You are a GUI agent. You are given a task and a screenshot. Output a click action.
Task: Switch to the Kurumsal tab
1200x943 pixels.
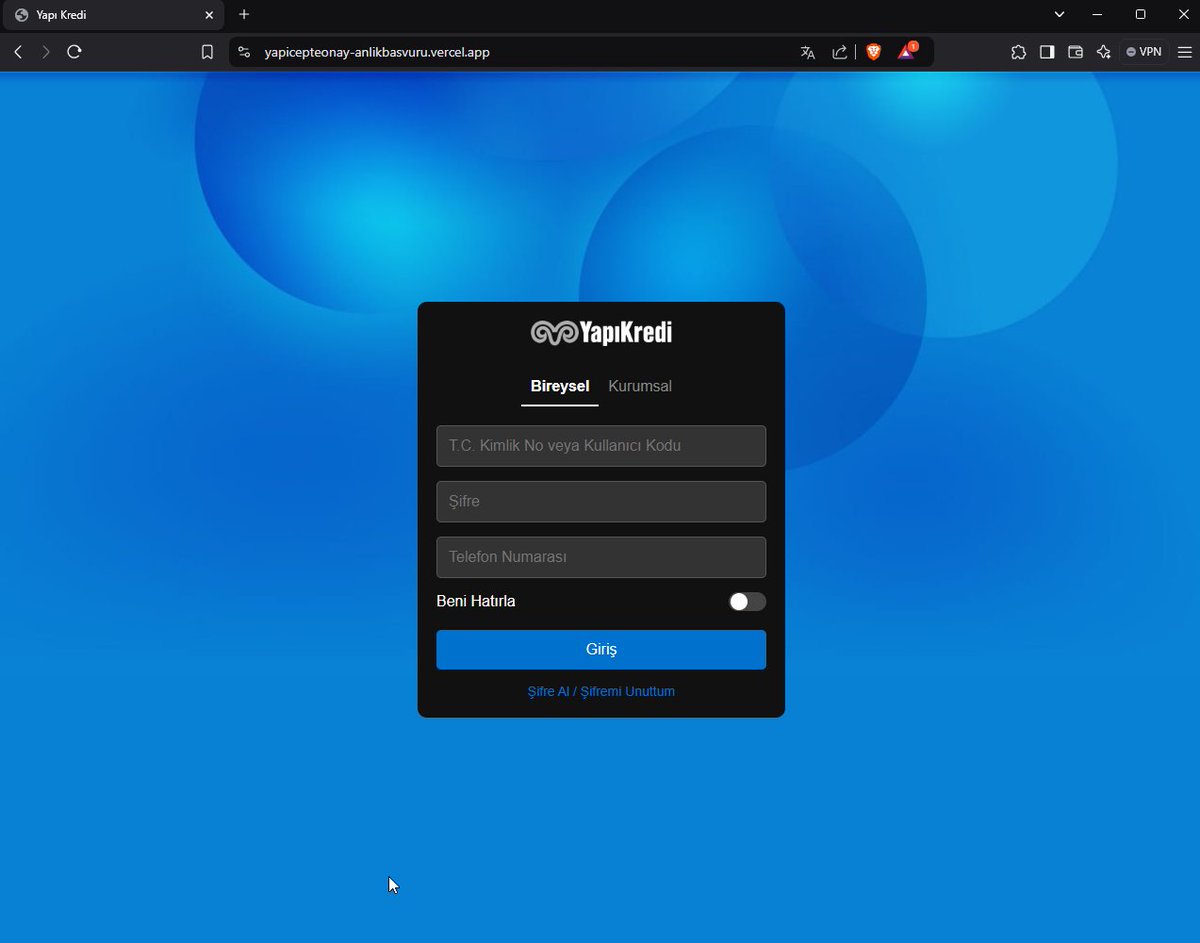[x=640, y=386]
